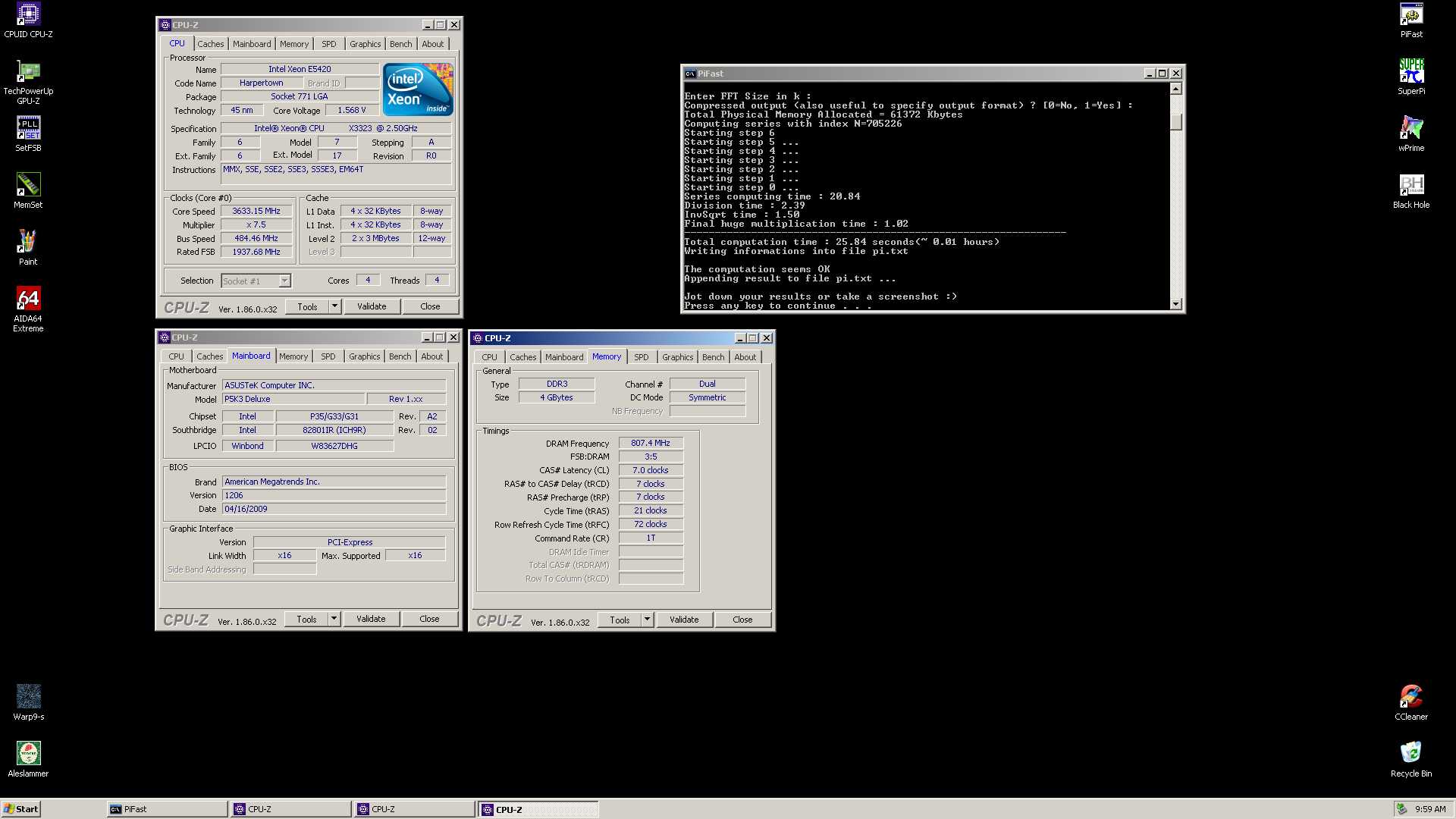Screen dimensions: 1456x819
Task: Select the CCleaner desktop shortcut
Action: 1411,703
